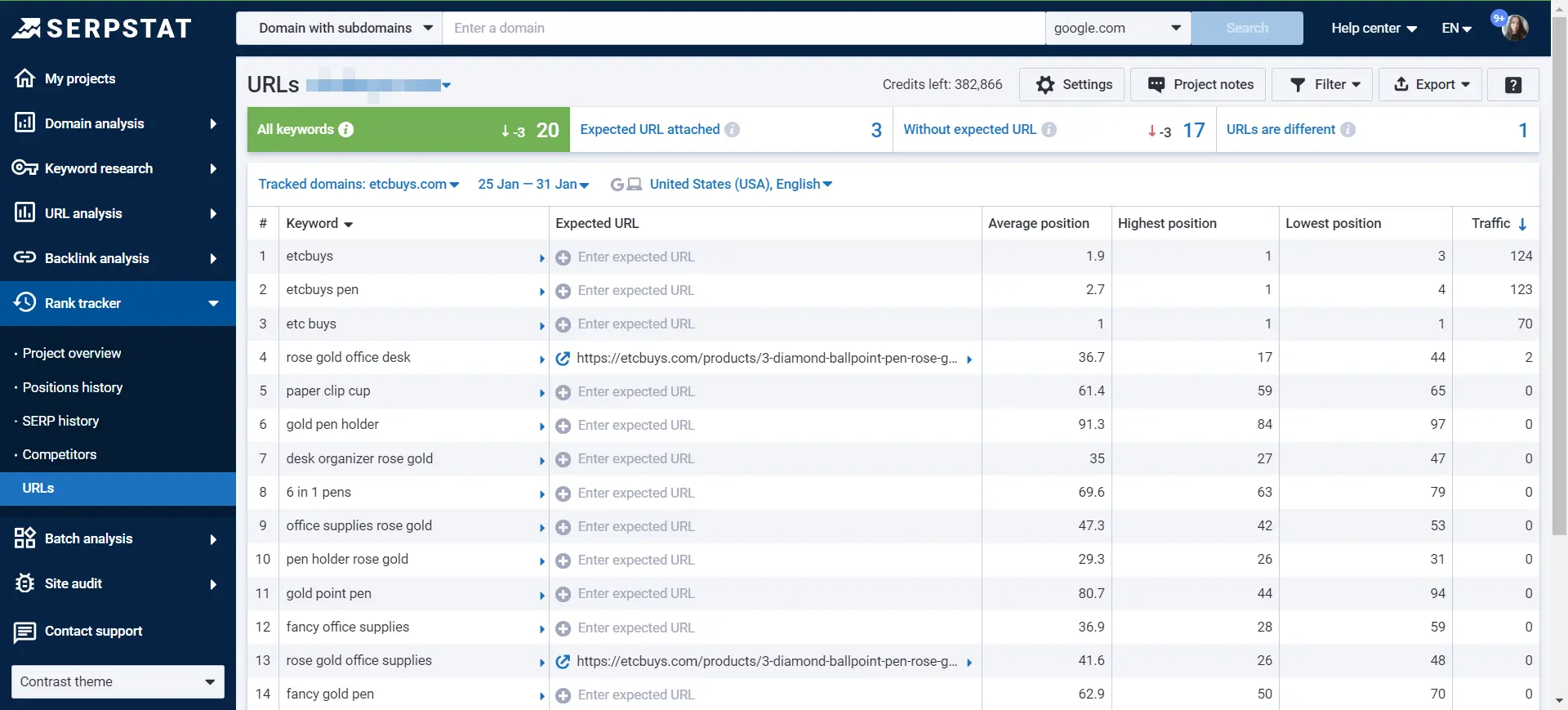Screen dimensions: 1568x710
Task: Click the URL analysis icon
Action: (24, 212)
